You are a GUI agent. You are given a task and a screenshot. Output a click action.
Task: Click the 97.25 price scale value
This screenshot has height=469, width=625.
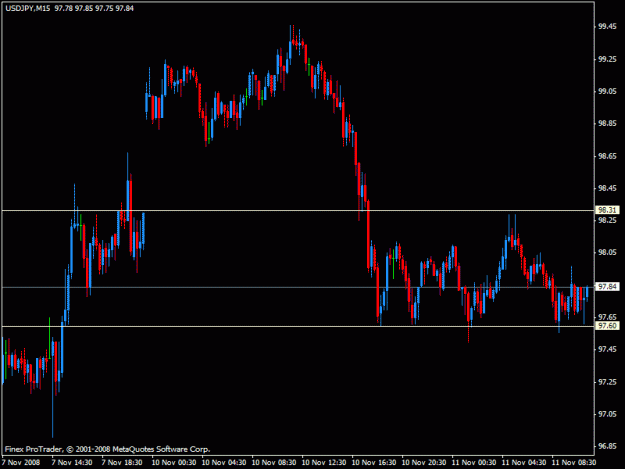(x=607, y=382)
